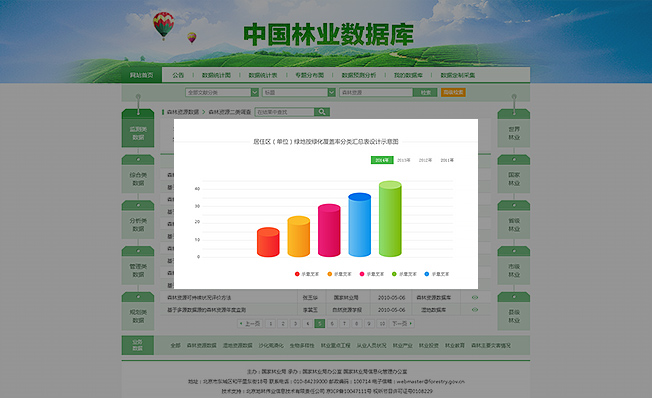This screenshot has width=652, height=398.
Task: Open the 公告 menu item
Action: [x=178, y=75]
